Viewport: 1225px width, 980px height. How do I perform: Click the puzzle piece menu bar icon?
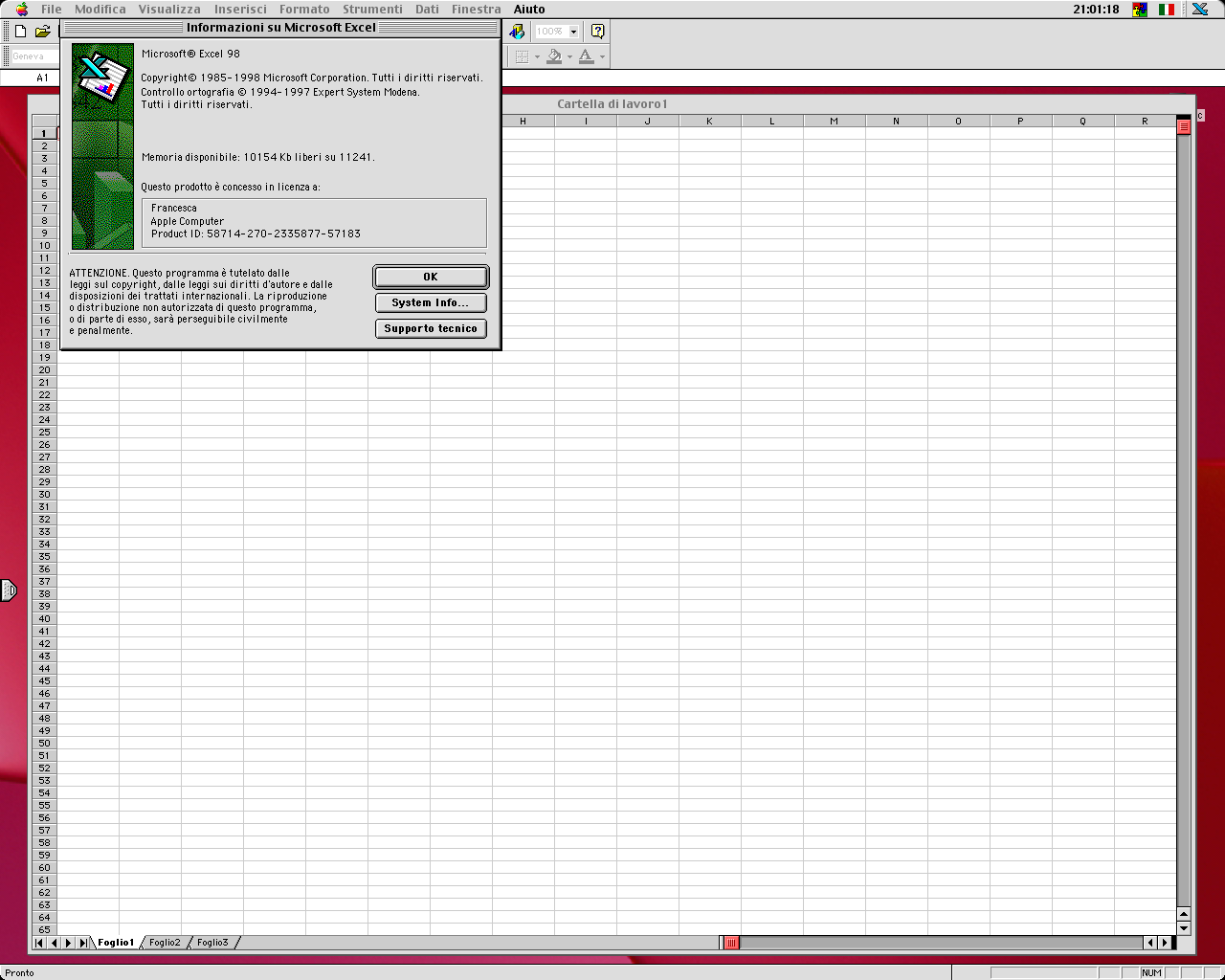point(1140,9)
